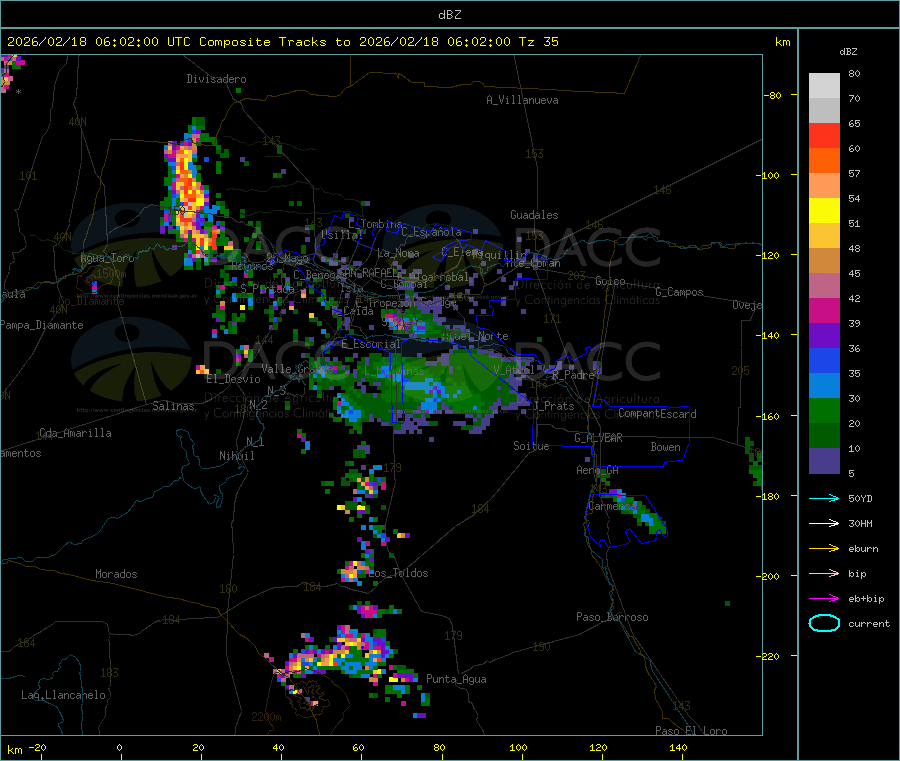
Task: Click the Punta_Agua map label
Action: pos(456,679)
